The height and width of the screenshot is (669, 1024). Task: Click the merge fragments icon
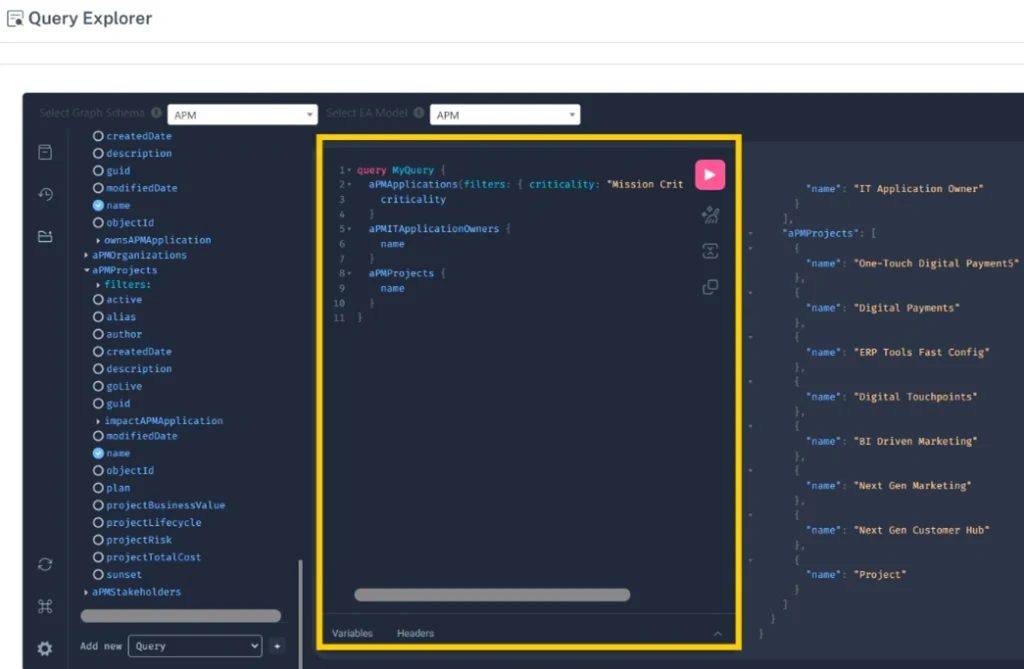click(710, 251)
